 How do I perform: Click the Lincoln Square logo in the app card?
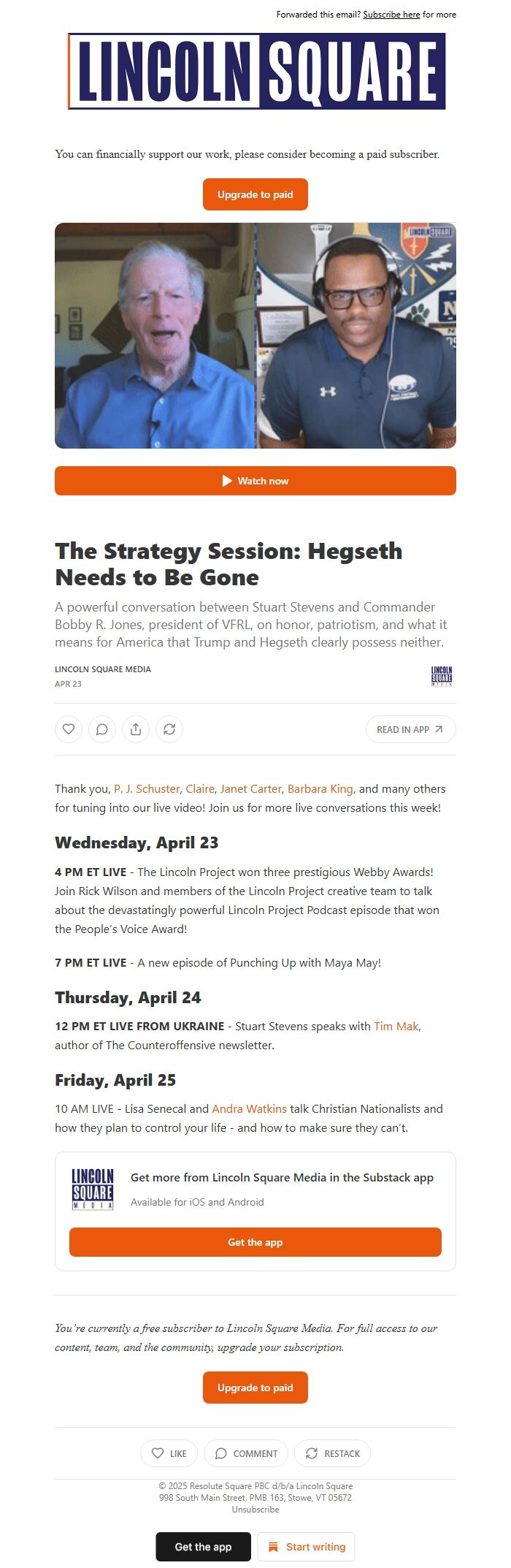93,1189
